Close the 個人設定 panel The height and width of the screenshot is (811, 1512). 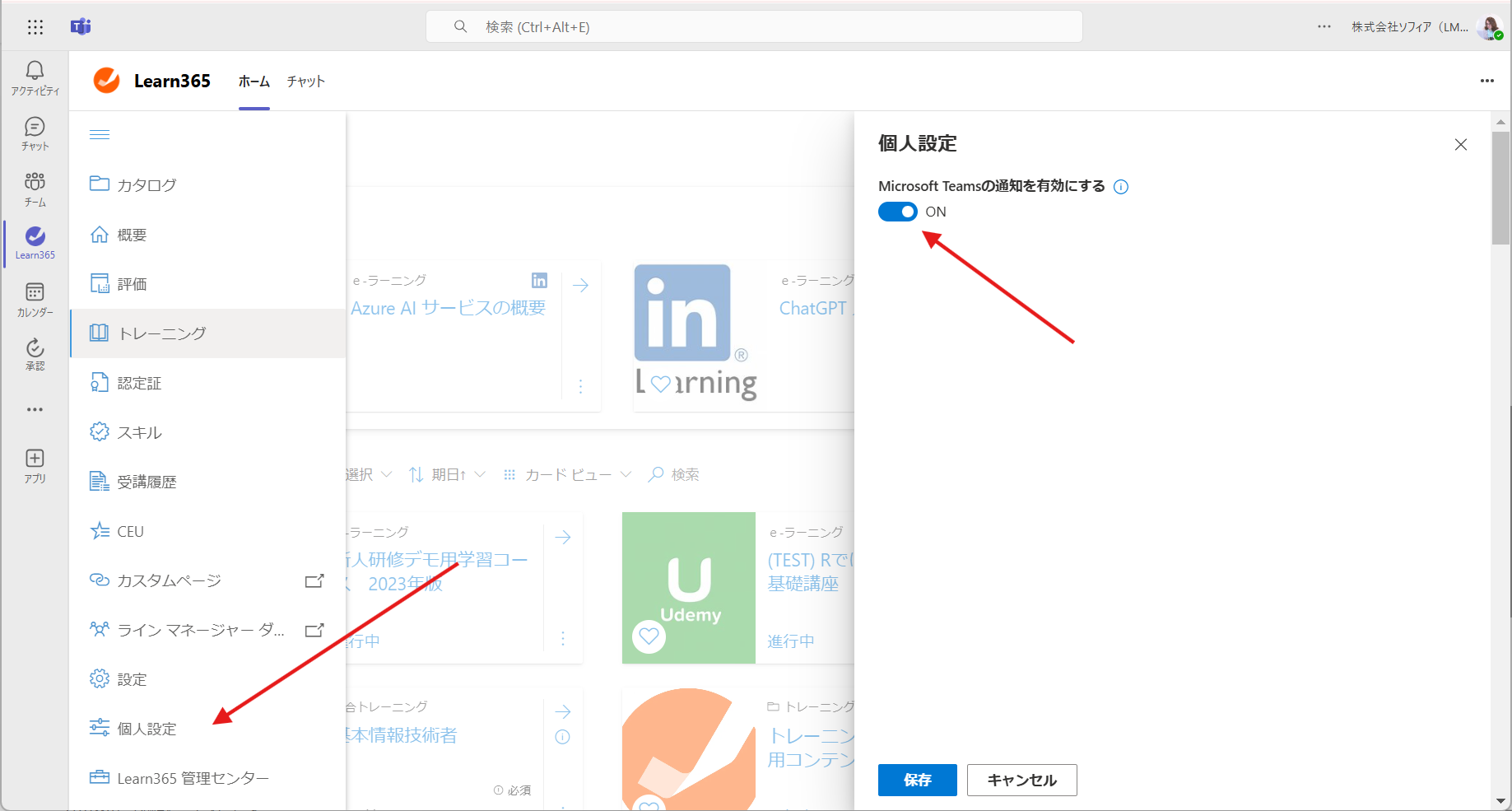pos(1461,145)
